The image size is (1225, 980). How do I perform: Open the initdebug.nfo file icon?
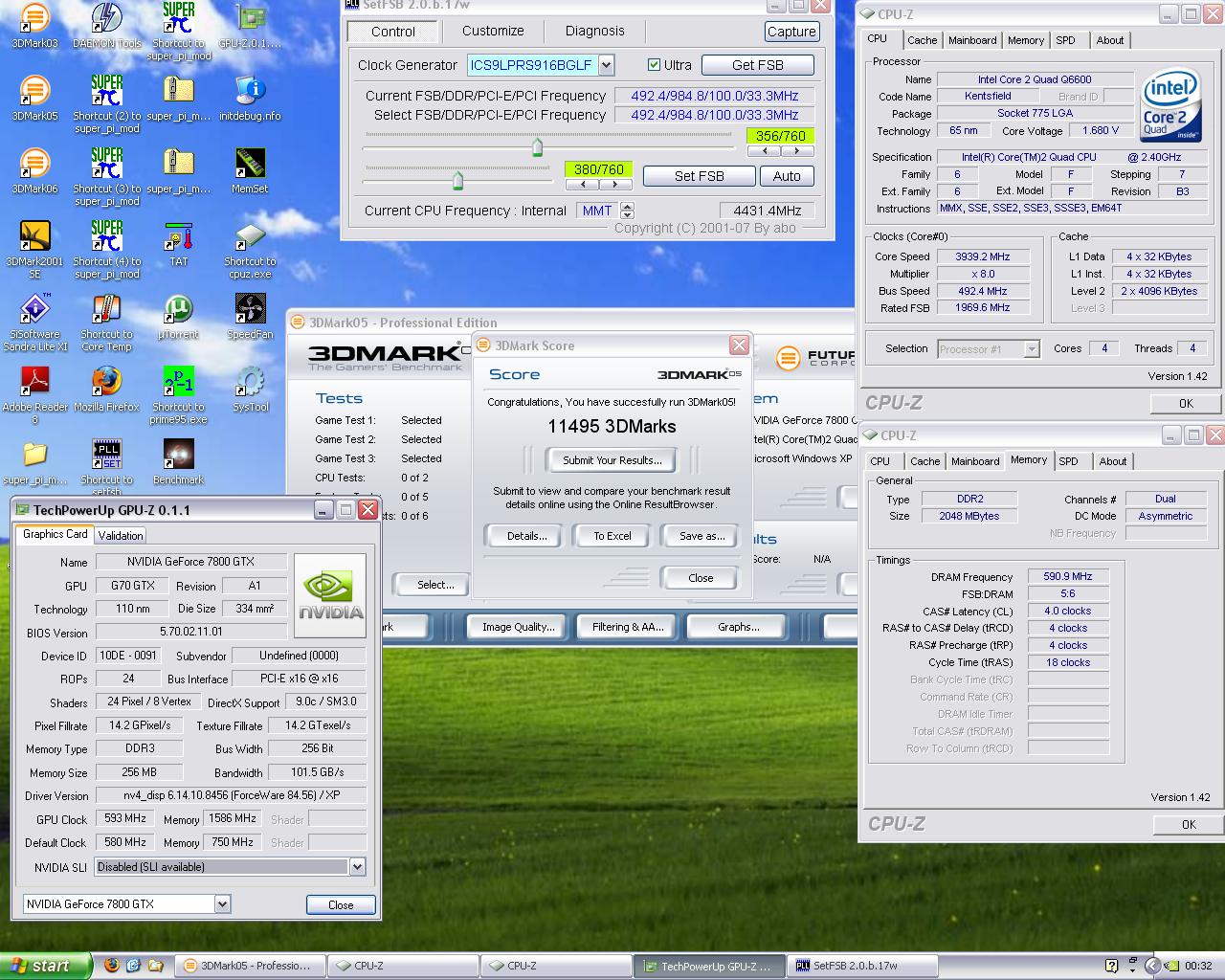[x=250, y=99]
